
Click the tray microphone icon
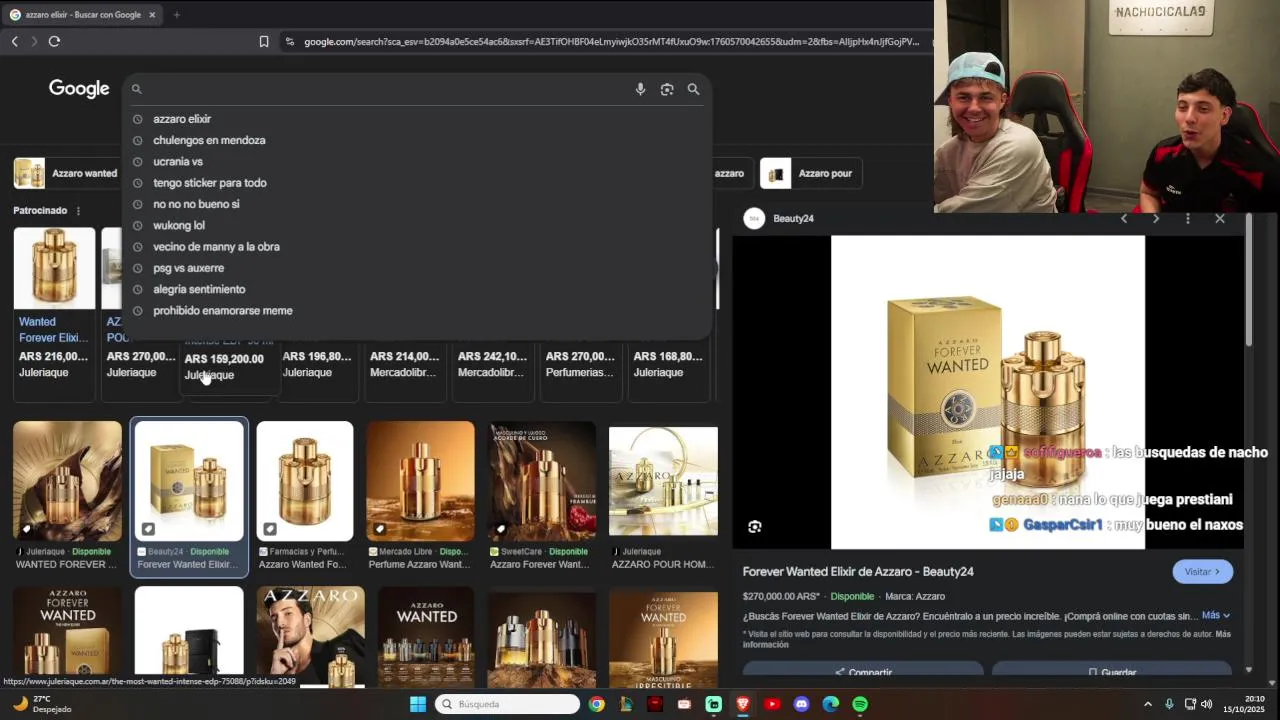pos(1169,704)
